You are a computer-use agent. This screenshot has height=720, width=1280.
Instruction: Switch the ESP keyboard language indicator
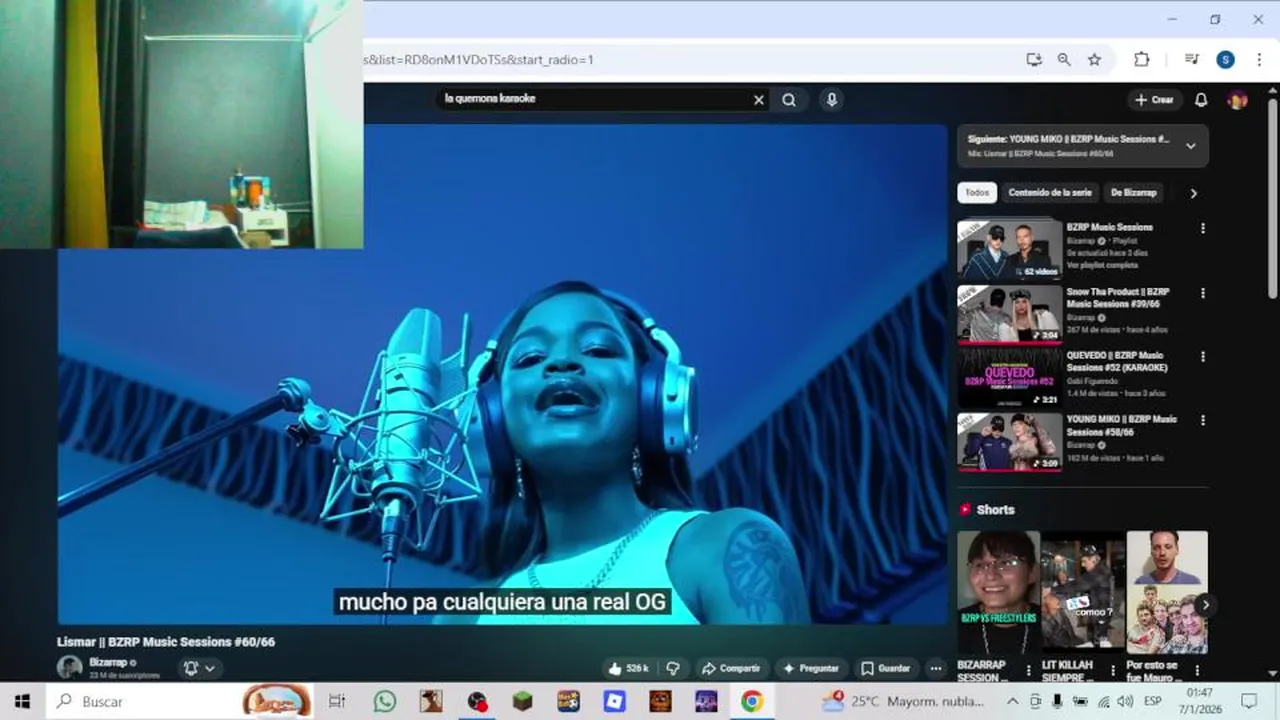tap(1152, 702)
